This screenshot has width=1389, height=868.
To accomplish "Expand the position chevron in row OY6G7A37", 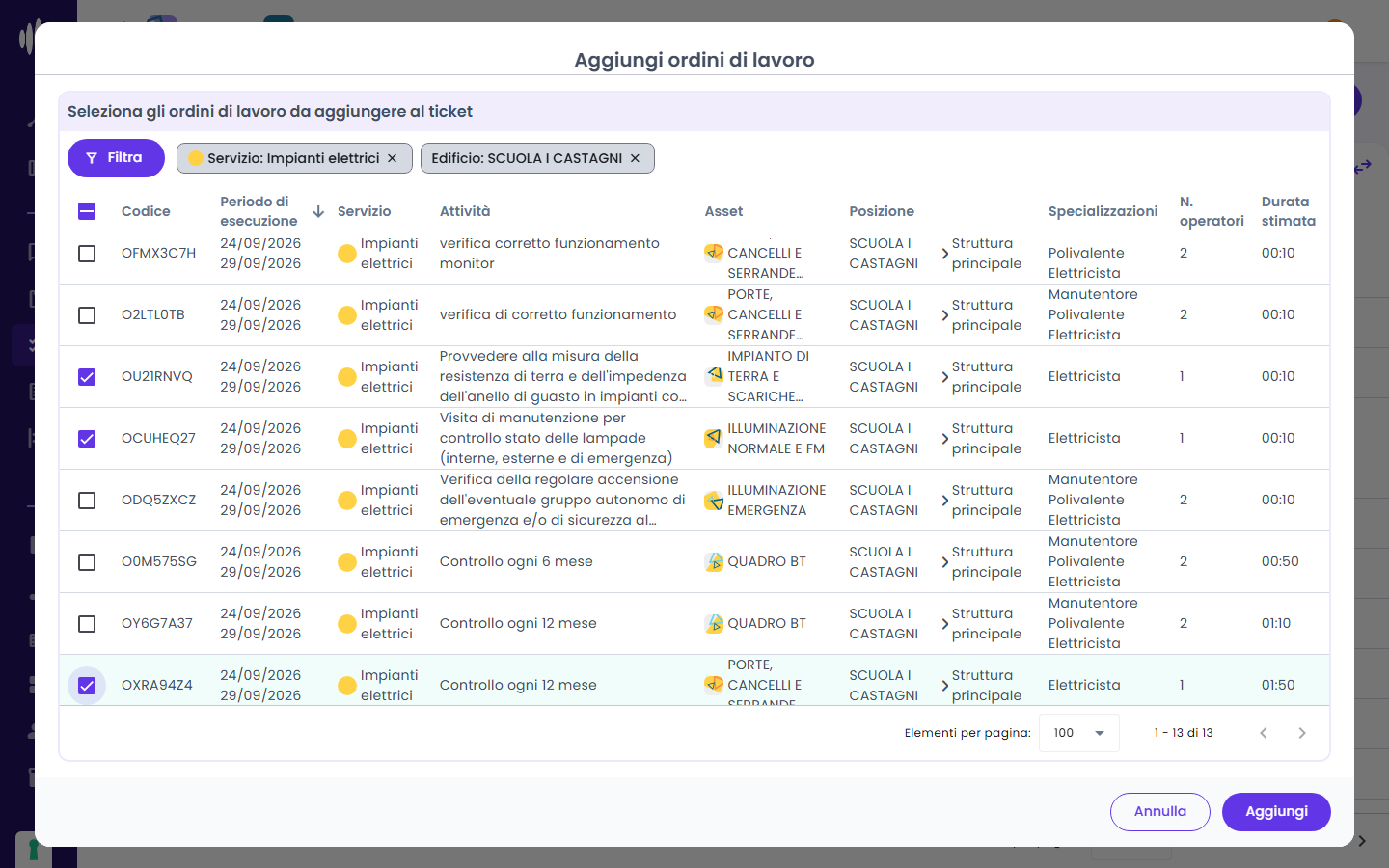I will [x=944, y=624].
